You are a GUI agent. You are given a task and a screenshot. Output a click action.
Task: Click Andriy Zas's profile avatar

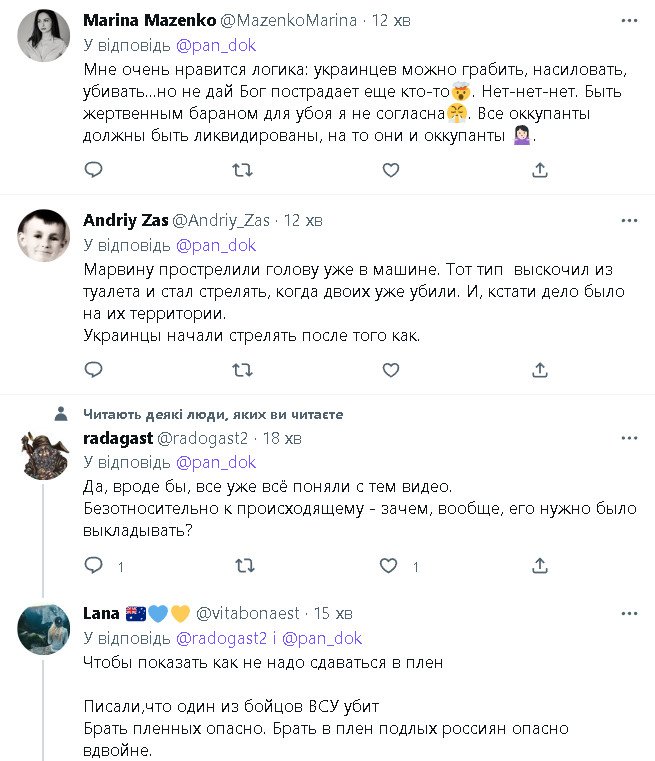(44, 236)
